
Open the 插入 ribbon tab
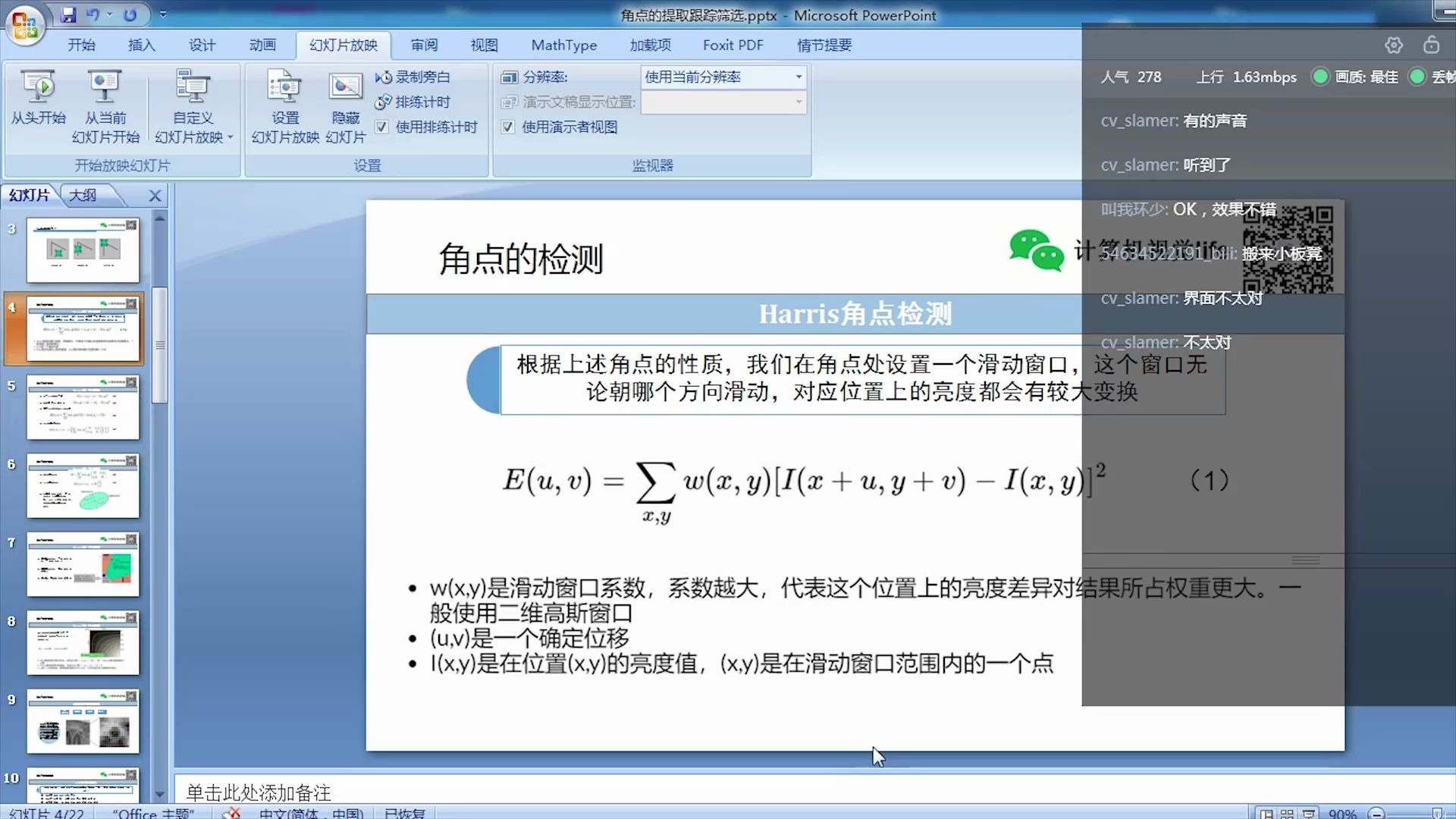coord(142,45)
